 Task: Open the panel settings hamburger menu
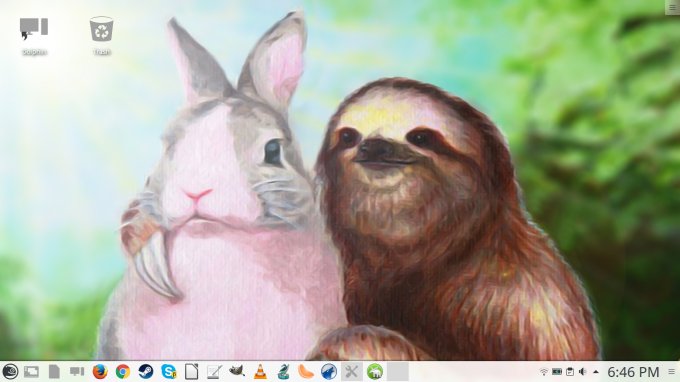pos(672,372)
